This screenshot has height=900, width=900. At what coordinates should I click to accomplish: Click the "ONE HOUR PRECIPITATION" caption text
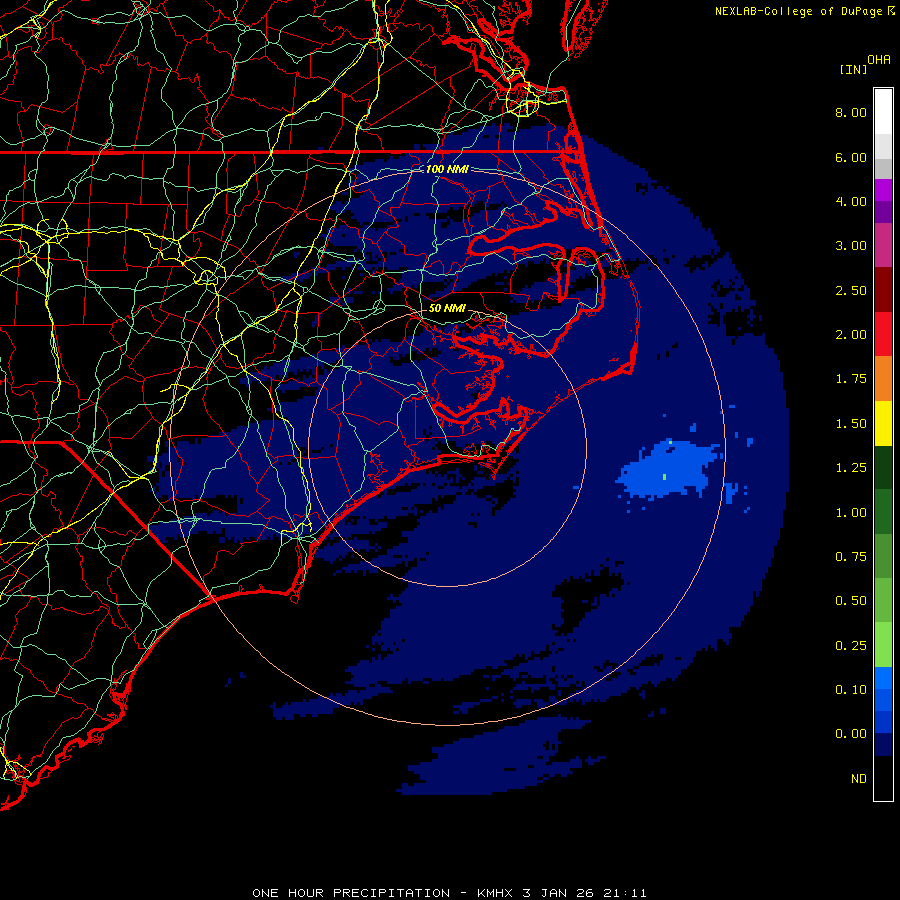tap(351, 893)
